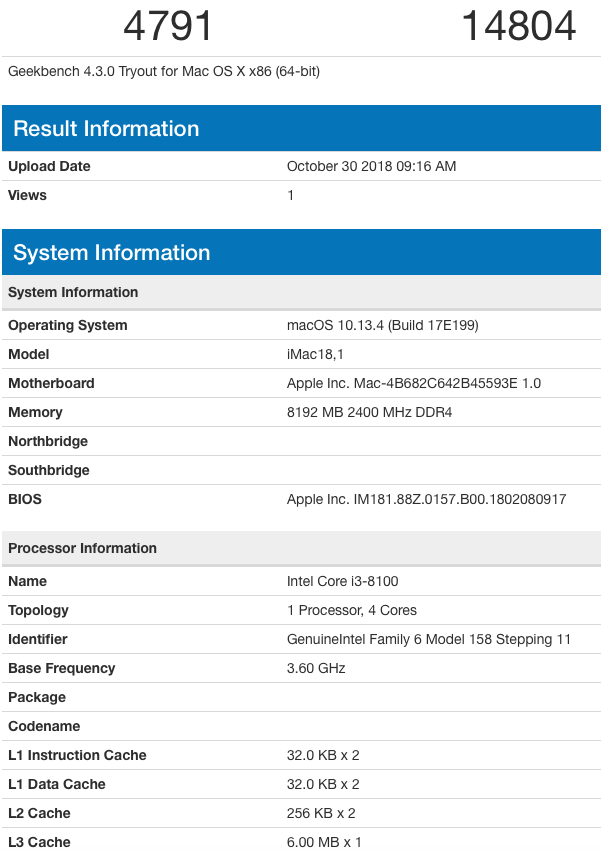Select the Intel Core i3-8100 name
The height and width of the screenshot is (853, 601).
[x=341, y=581]
